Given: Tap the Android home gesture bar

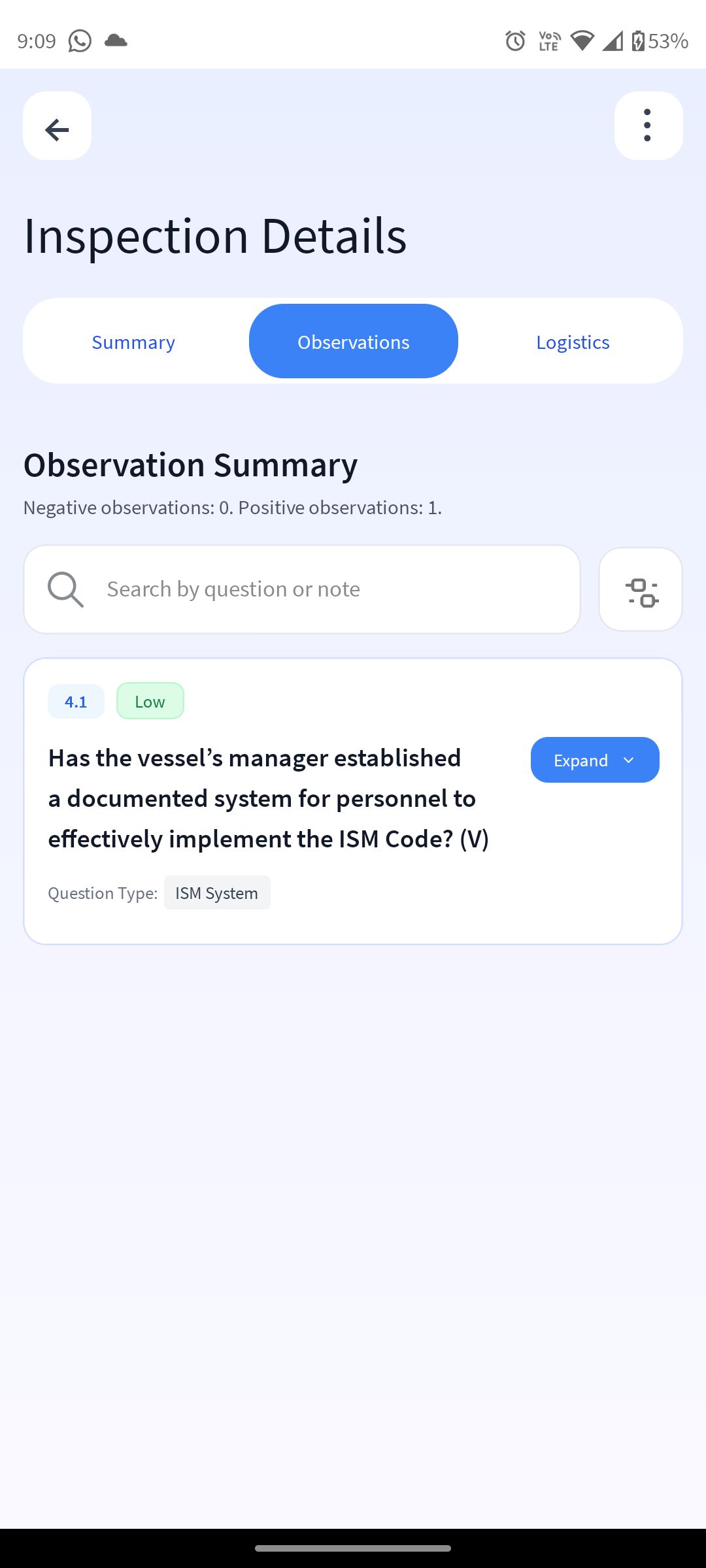Looking at the screenshot, I should pos(353,1548).
